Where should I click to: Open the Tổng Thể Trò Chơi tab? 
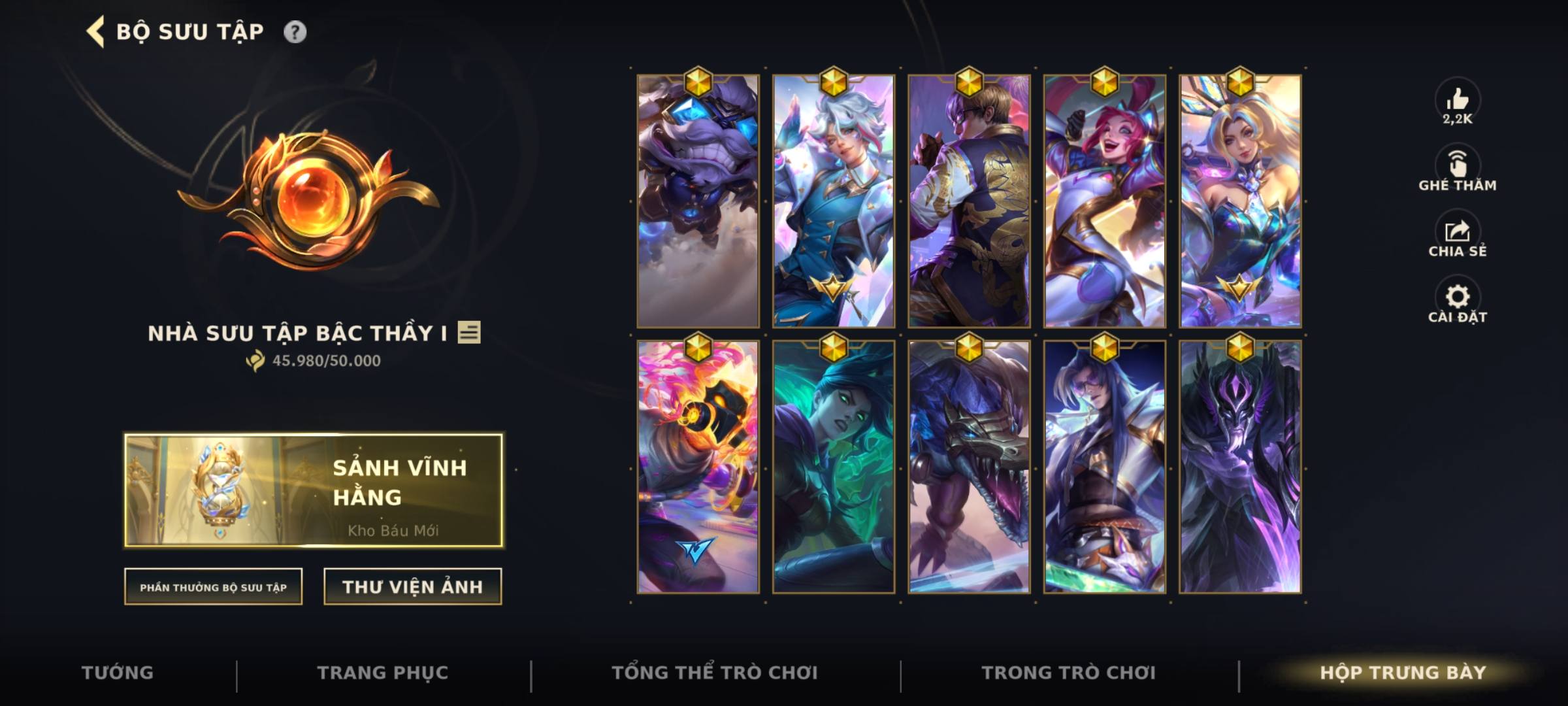(x=715, y=672)
